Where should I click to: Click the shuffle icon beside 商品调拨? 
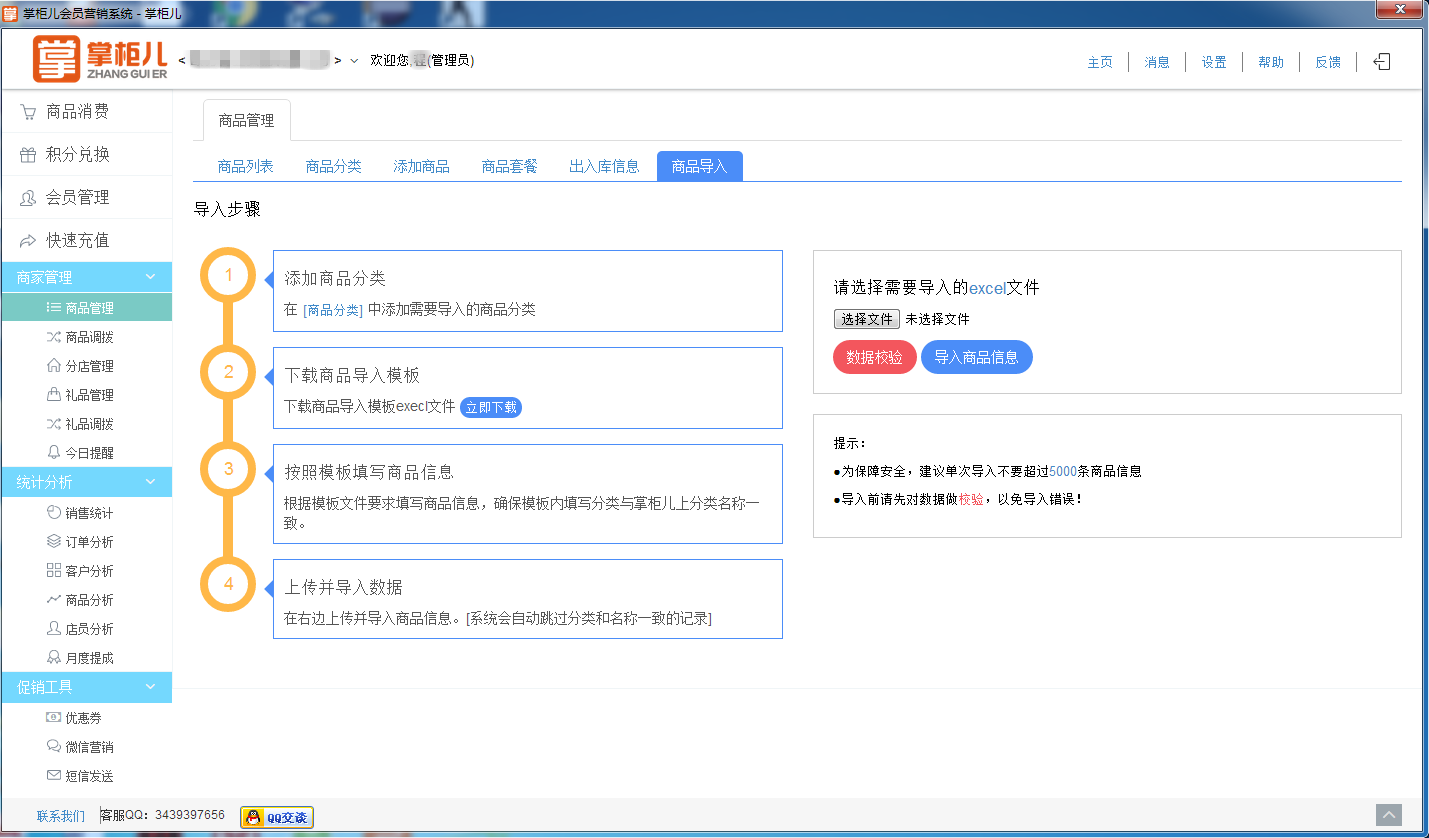pyautogui.click(x=54, y=337)
